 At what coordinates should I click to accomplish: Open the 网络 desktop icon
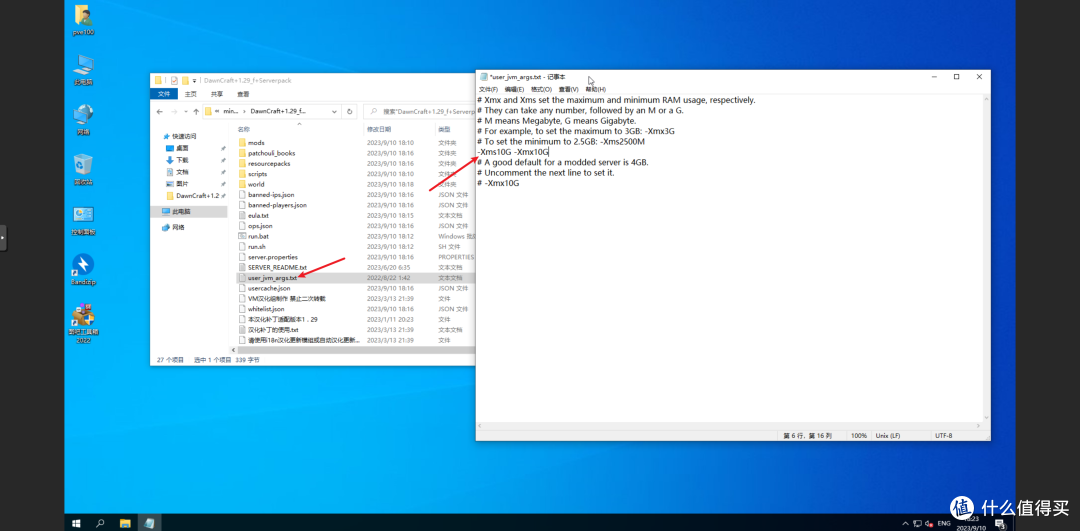click(83, 120)
